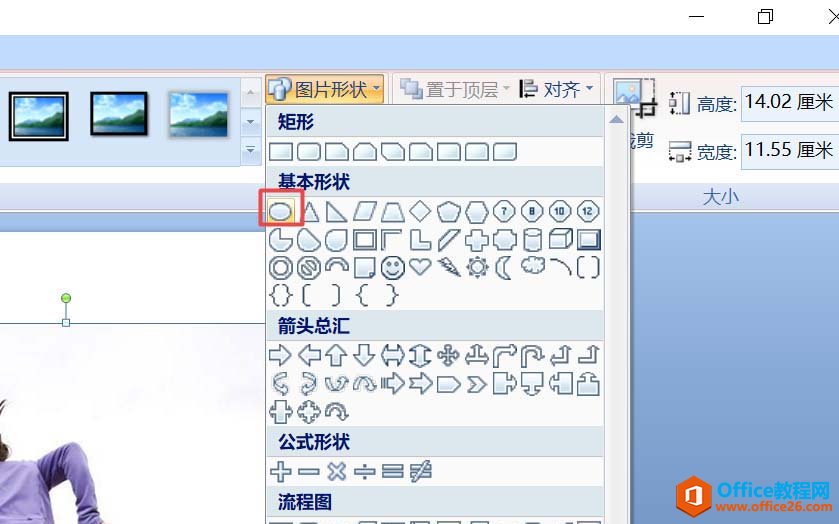Viewport: 839px width, 524px height.
Task: Select the curved right arrow shape
Action: (x=280, y=384)
